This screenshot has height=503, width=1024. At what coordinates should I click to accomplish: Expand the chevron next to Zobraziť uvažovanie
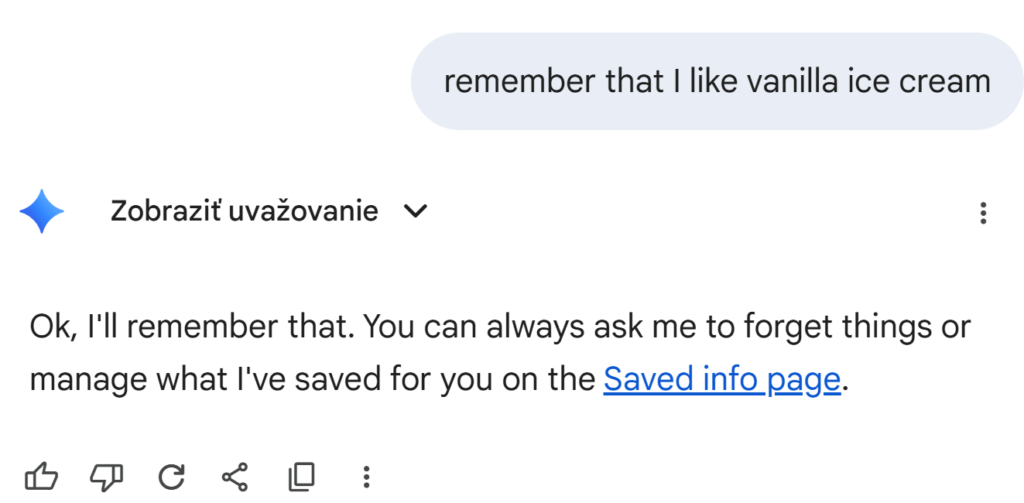coord(414,212)
